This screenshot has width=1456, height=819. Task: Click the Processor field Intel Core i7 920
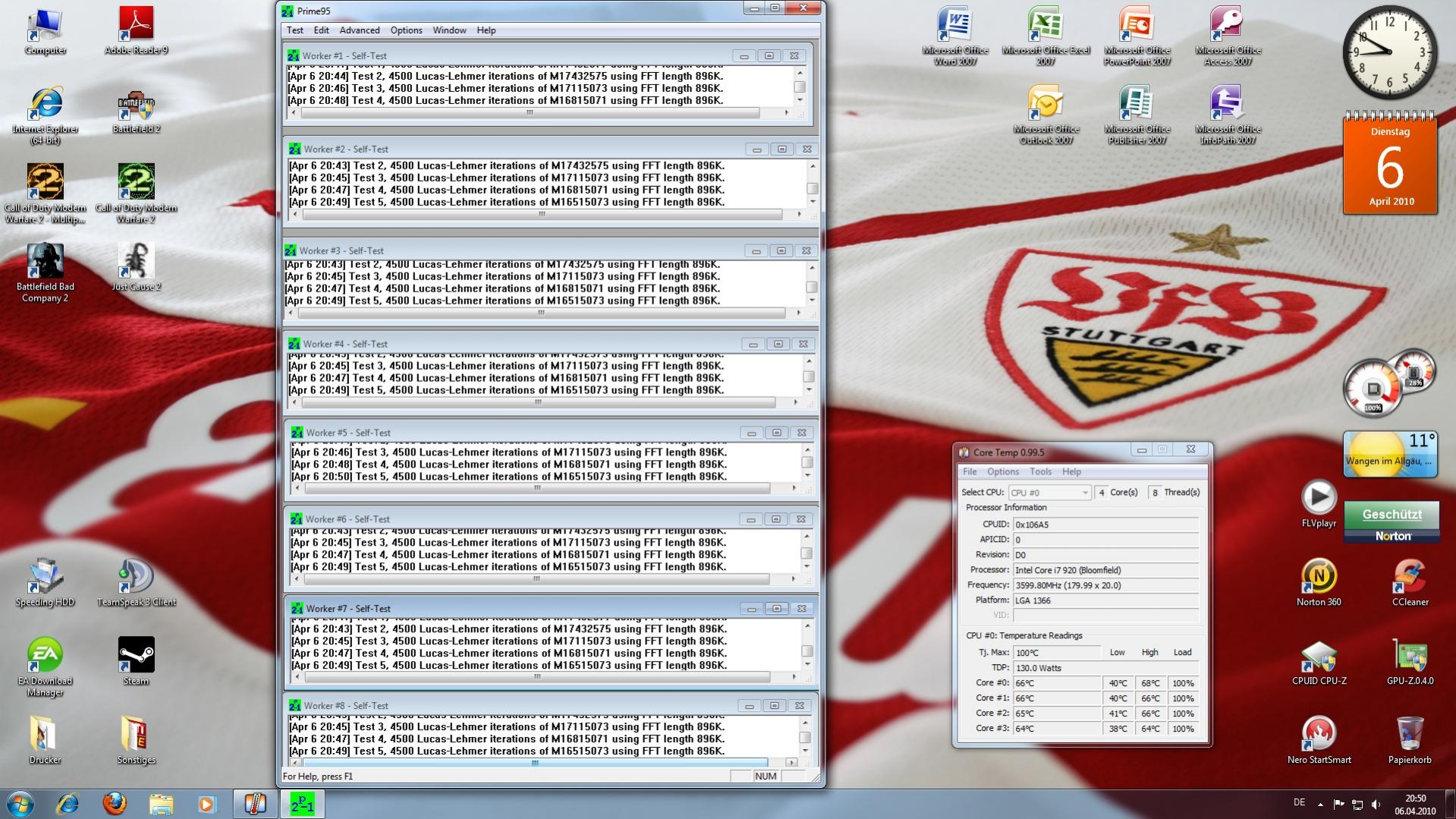(x=1105, y=570)
